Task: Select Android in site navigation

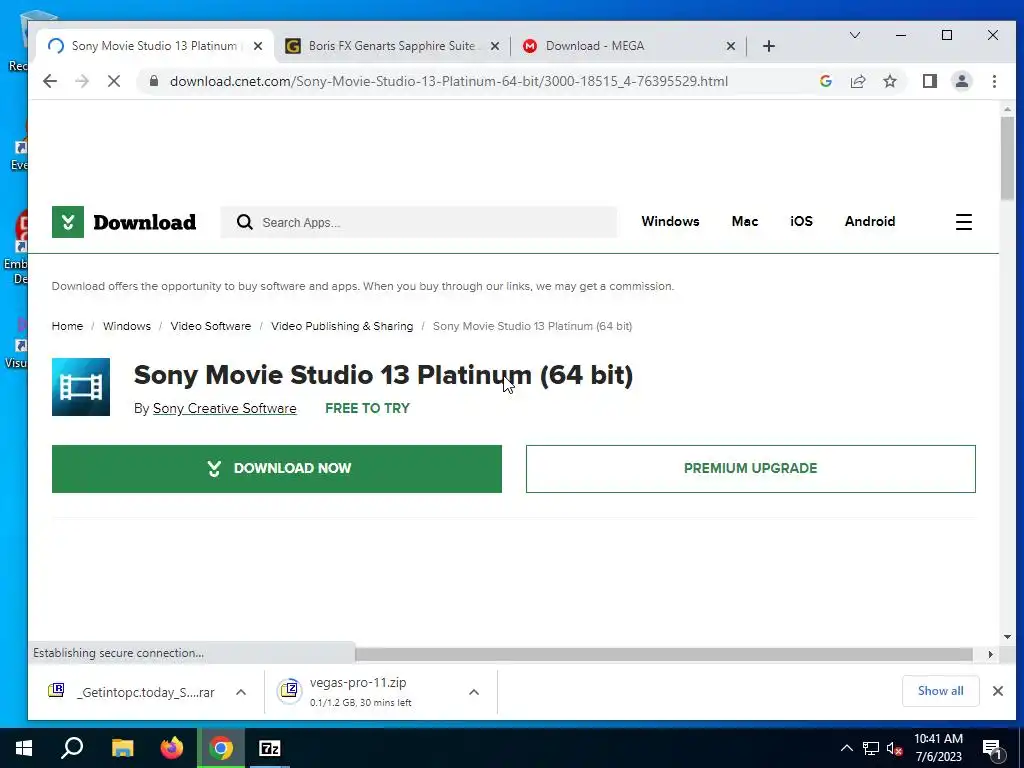Action: coord(870,221)
